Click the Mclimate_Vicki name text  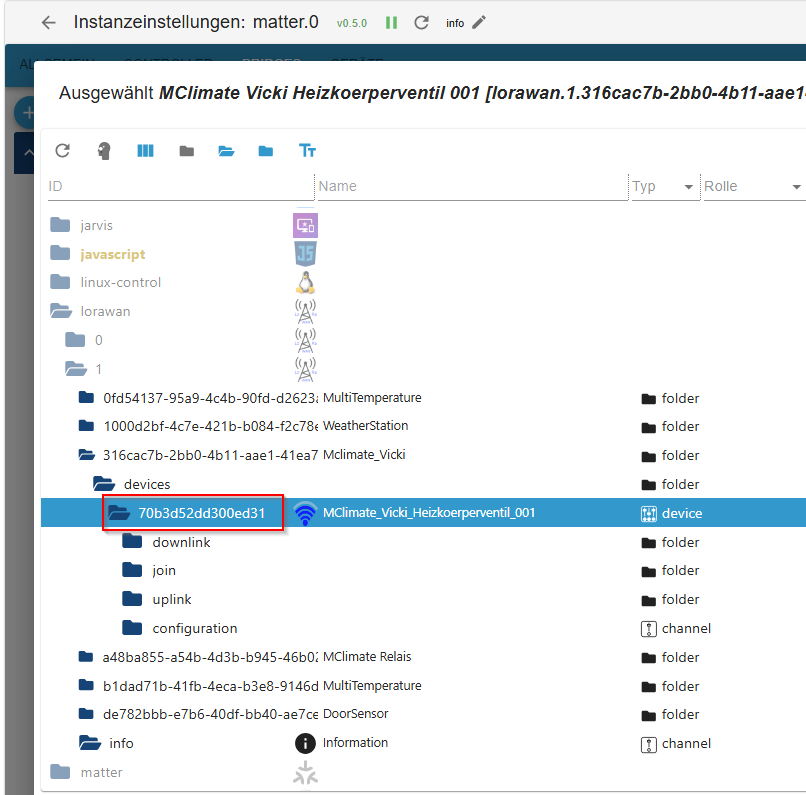pos(364,454)
